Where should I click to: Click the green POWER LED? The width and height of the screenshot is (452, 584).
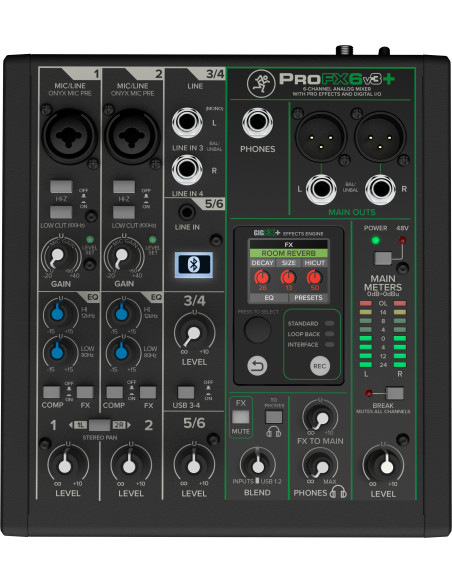coord(376,240)
